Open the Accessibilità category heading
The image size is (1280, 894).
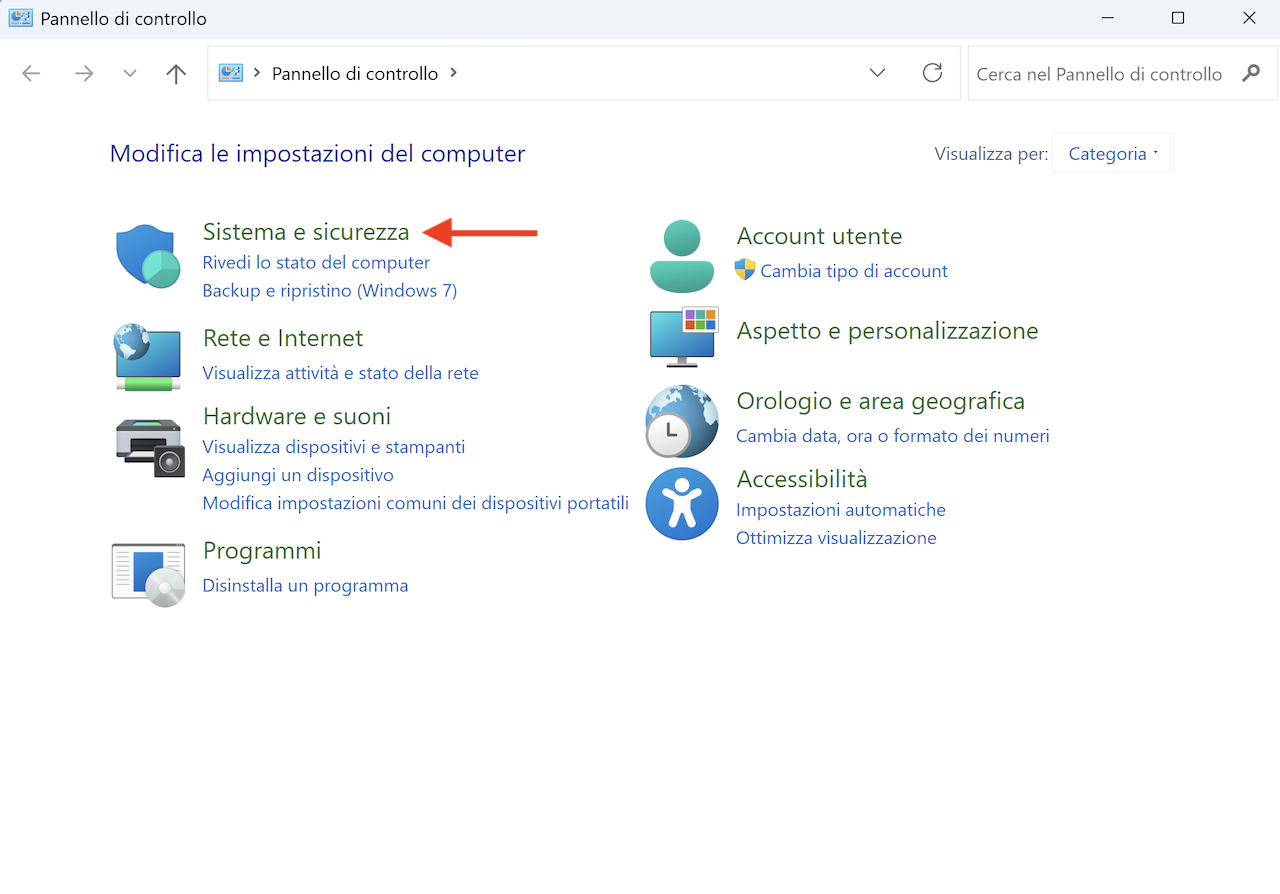pos(802,479)
